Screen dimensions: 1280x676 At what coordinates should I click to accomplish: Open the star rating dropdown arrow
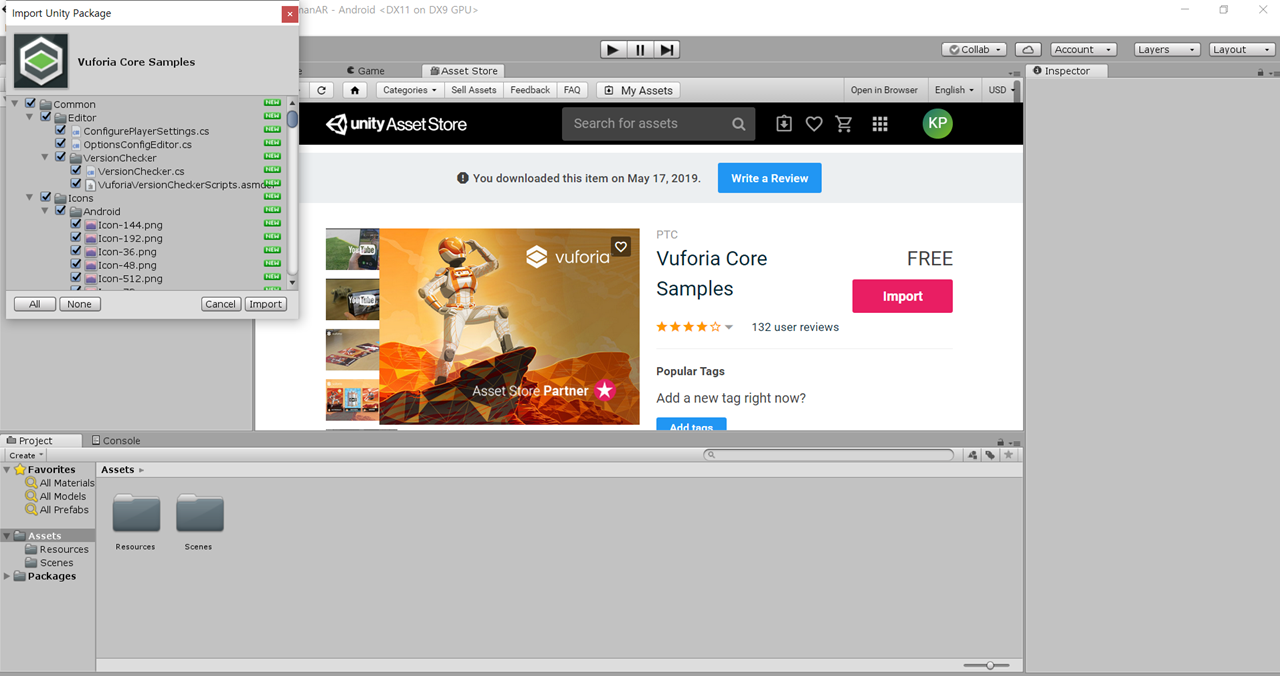(x=729, y=327)
